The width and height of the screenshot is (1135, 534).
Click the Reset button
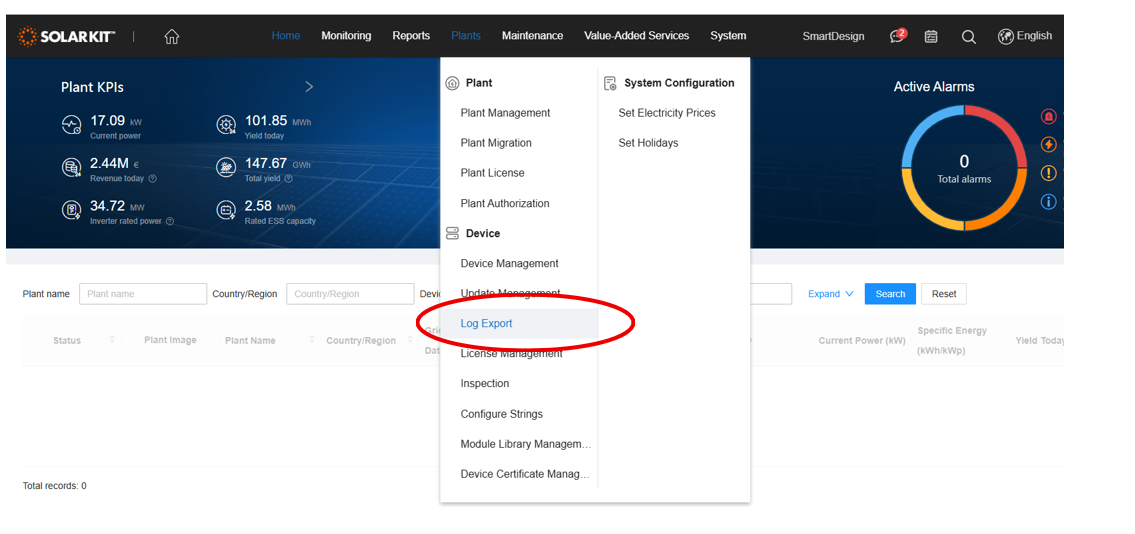pos(943,294)
